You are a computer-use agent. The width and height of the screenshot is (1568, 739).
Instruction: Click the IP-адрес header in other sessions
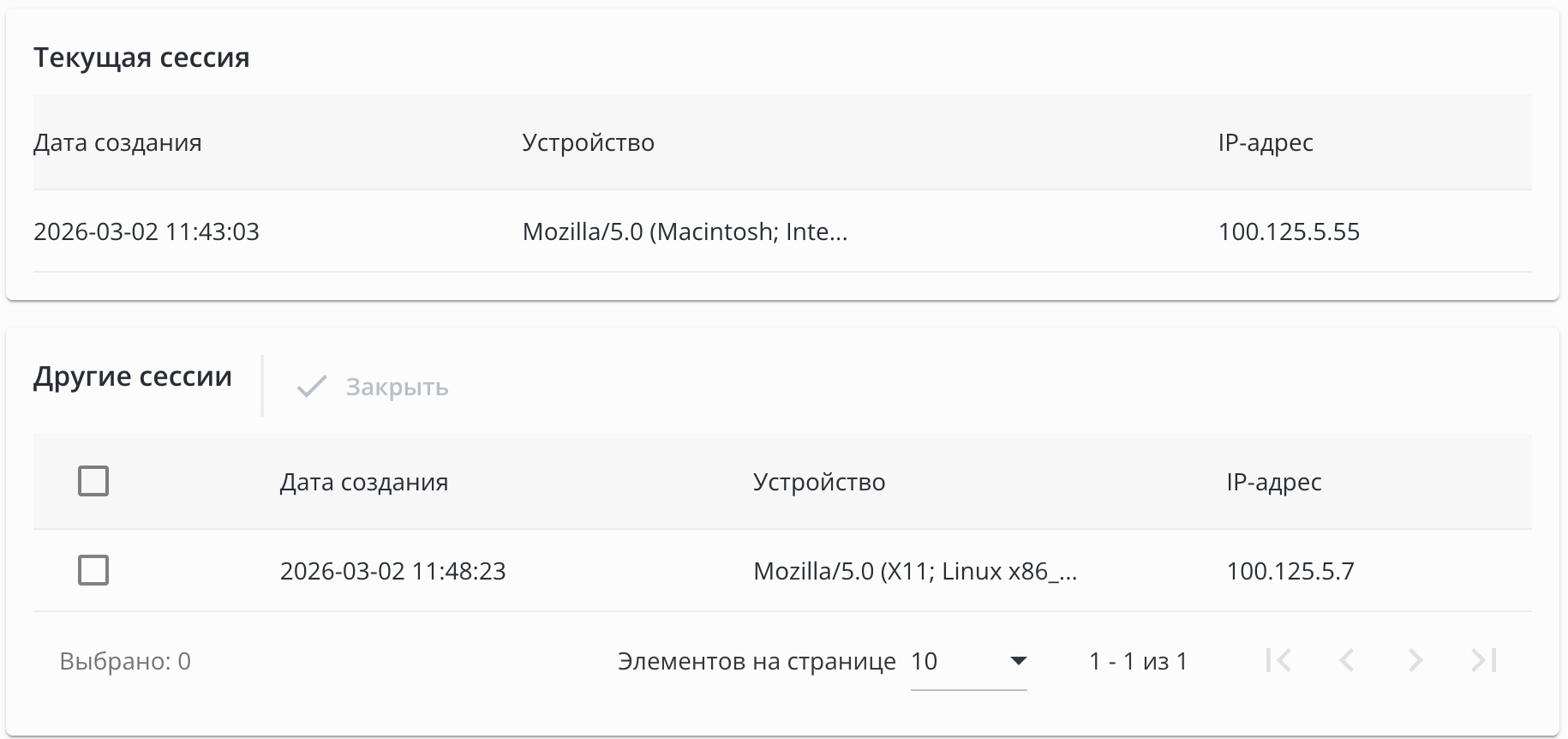click(1273, 482)
